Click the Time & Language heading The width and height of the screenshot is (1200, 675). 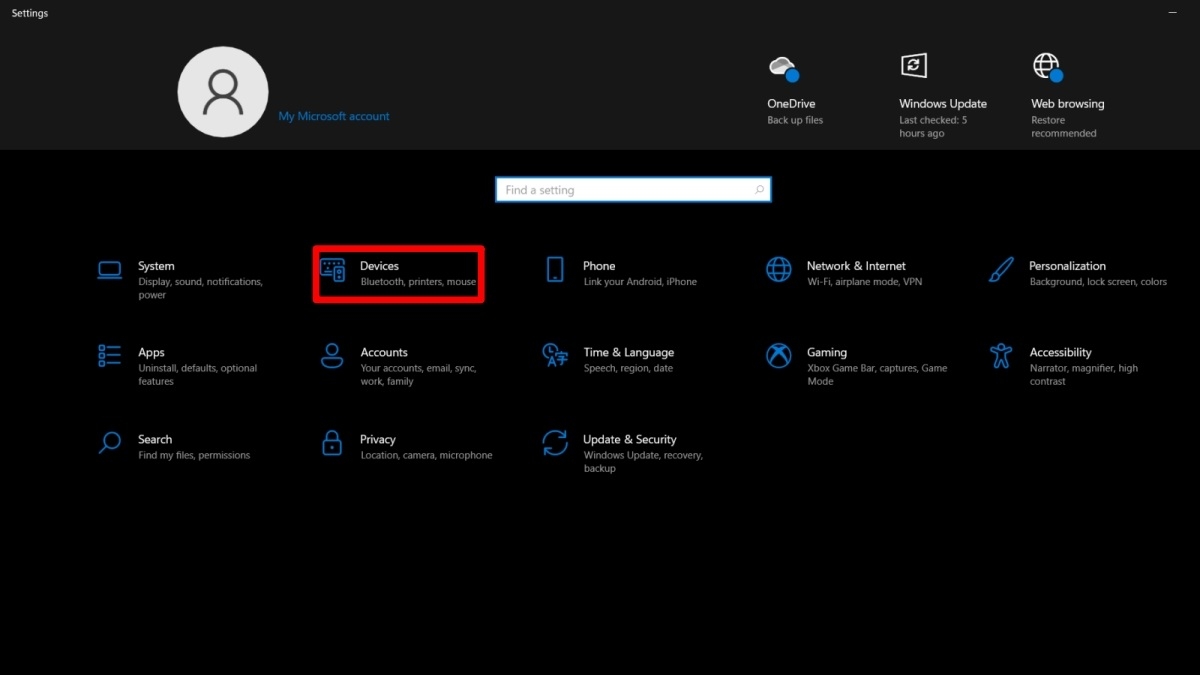(x=629, y=353)
